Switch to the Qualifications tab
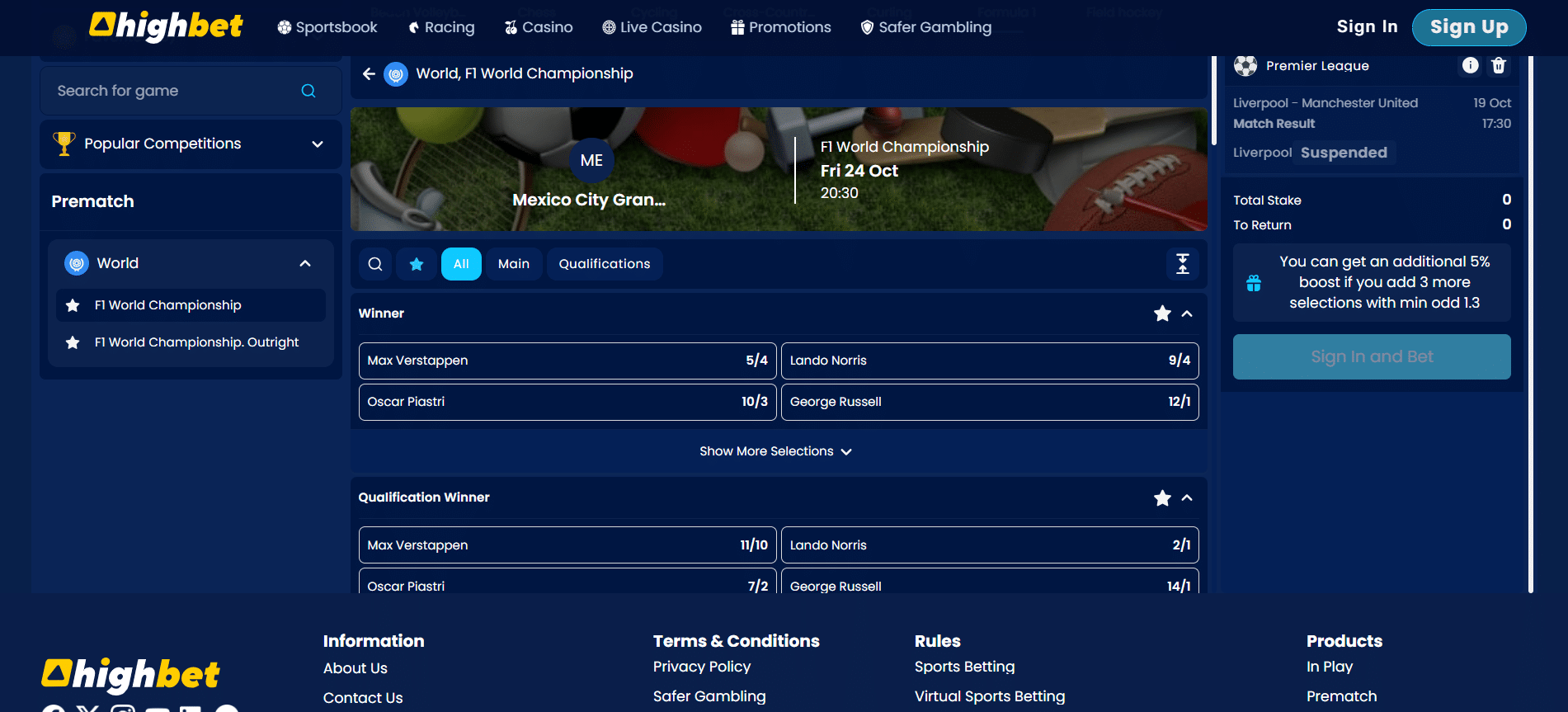Screen dimensions: 1568x712 pyautogui.click(x=604, y=264)
